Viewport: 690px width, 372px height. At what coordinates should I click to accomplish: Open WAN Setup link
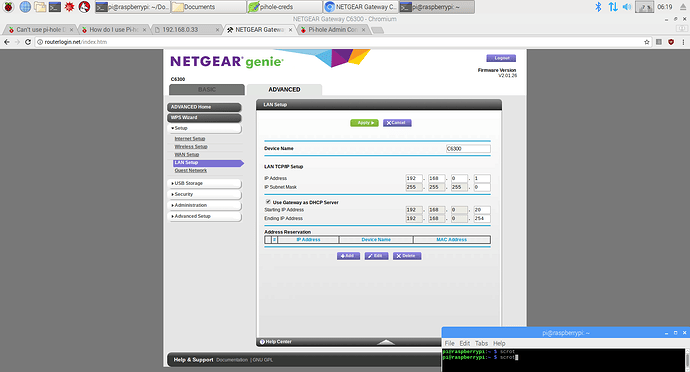click(187, 155)
